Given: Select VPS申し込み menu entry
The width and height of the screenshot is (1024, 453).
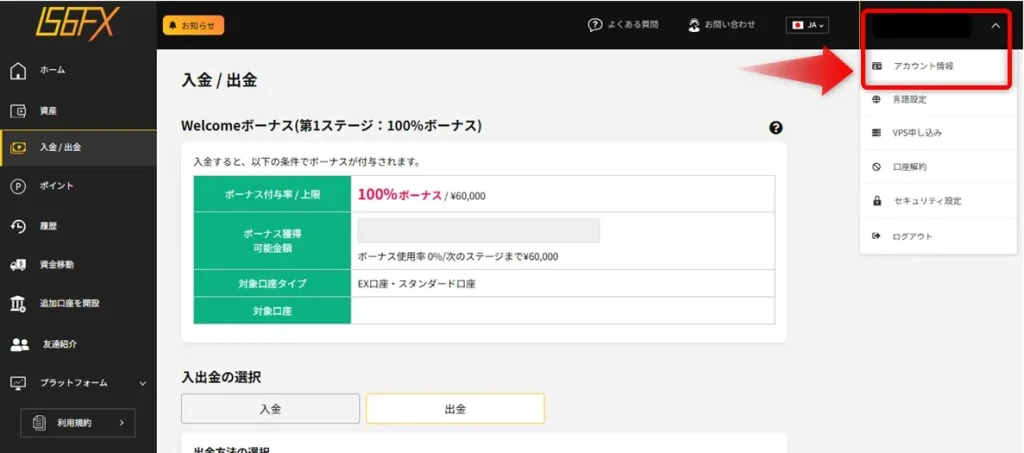Looking at the screenshot, I should [x=938, y=133].
